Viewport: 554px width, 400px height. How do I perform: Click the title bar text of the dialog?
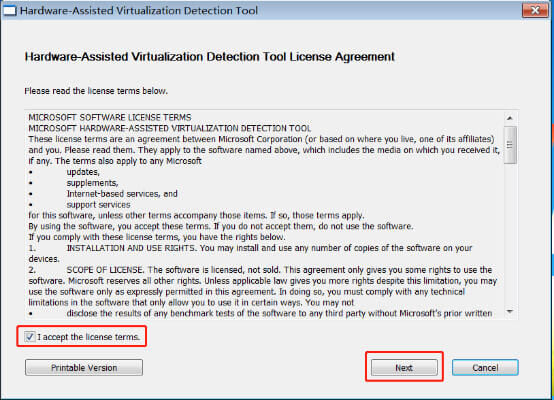pos(138,11)
